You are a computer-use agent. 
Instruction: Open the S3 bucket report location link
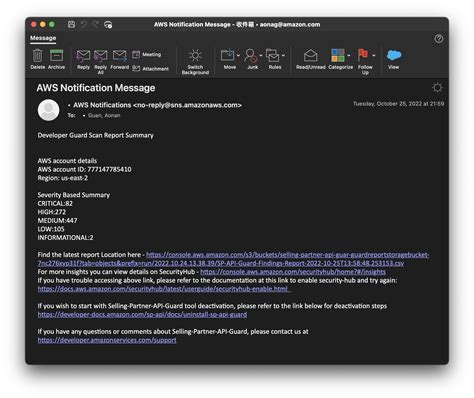pyautogui.click(x=233, y=259)
